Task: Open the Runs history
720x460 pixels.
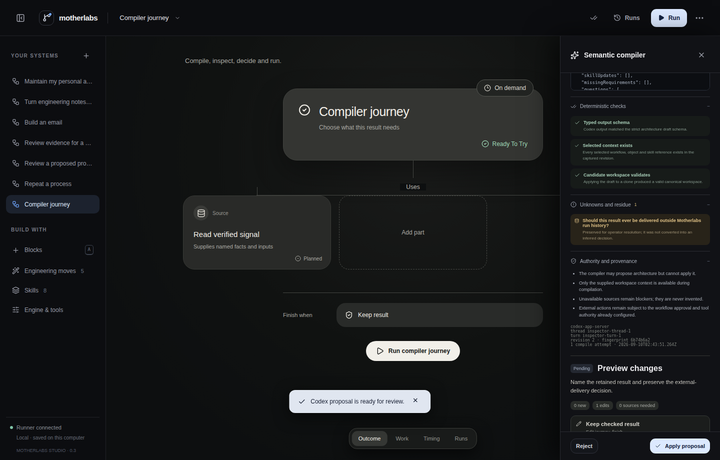Action: [627, 18]
